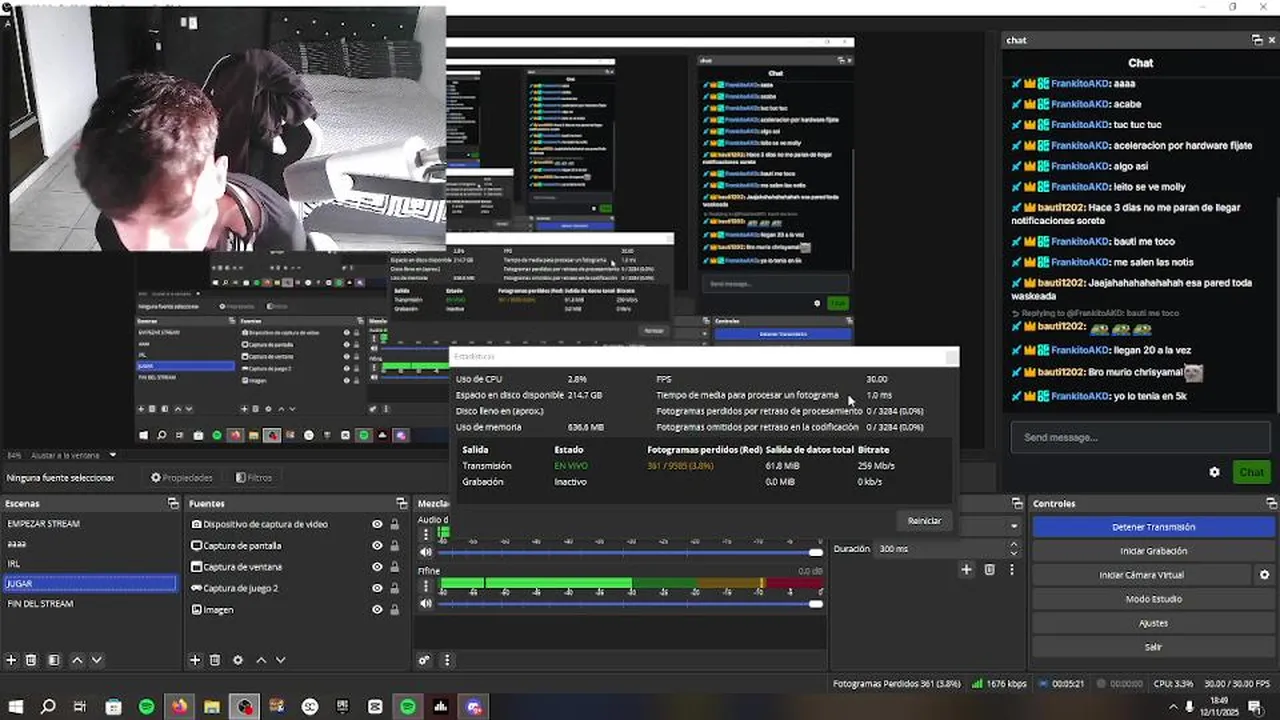This screenshot has height=720, width=1280.
Task: Open the notification center icon
Action: click(1254, 707)
